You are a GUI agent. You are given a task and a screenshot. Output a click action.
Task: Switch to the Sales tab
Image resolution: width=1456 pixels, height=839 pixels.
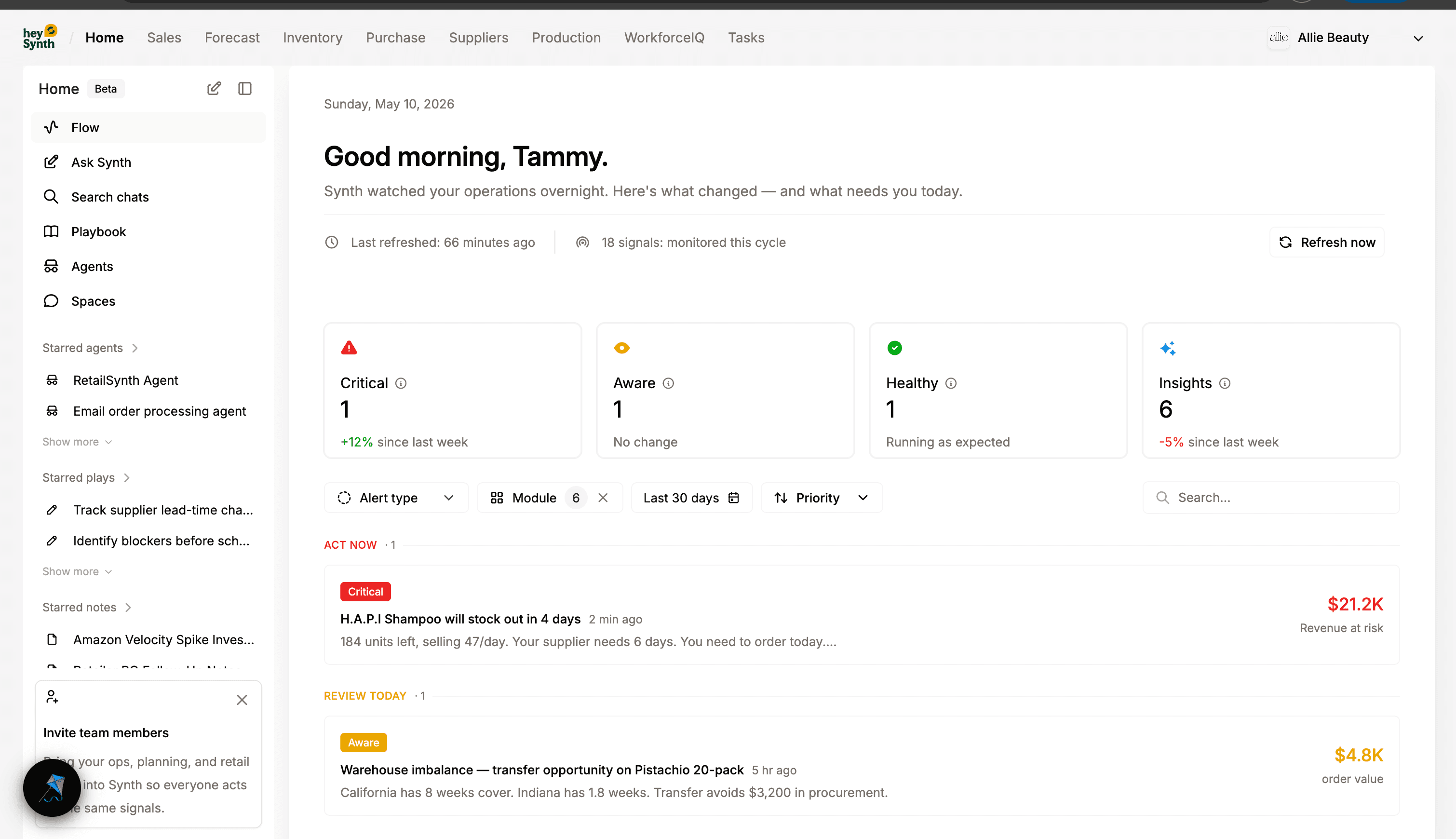(163, 38)
